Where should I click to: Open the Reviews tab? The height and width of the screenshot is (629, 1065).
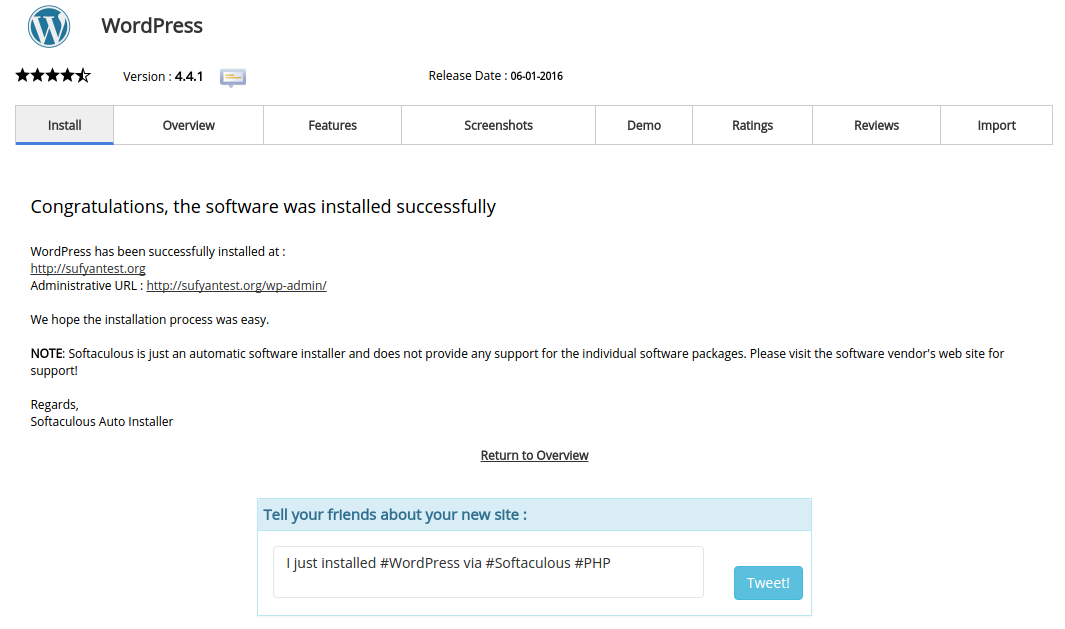point(876,124)
